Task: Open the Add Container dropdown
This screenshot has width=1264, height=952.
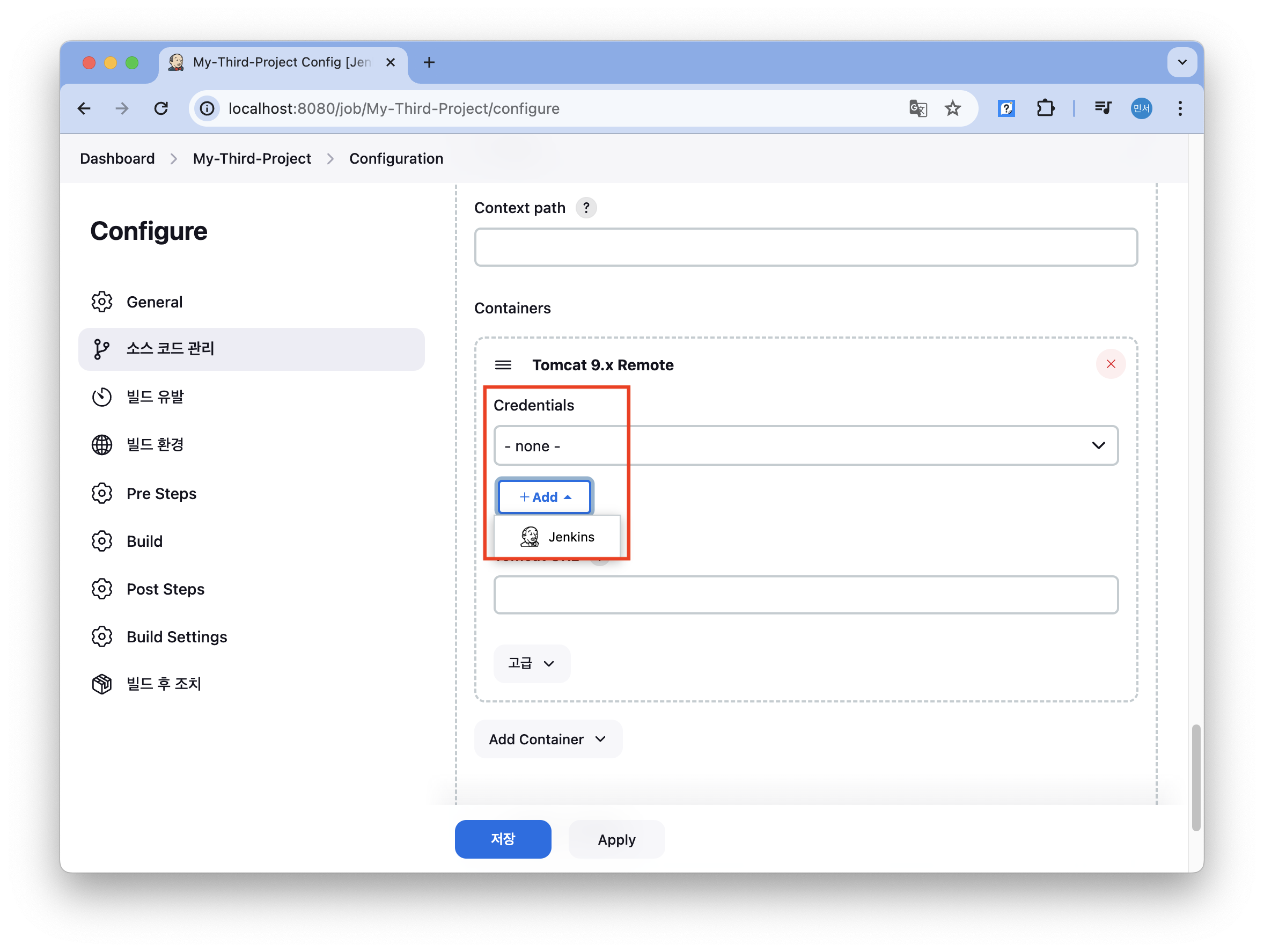Action: point(547,739)
